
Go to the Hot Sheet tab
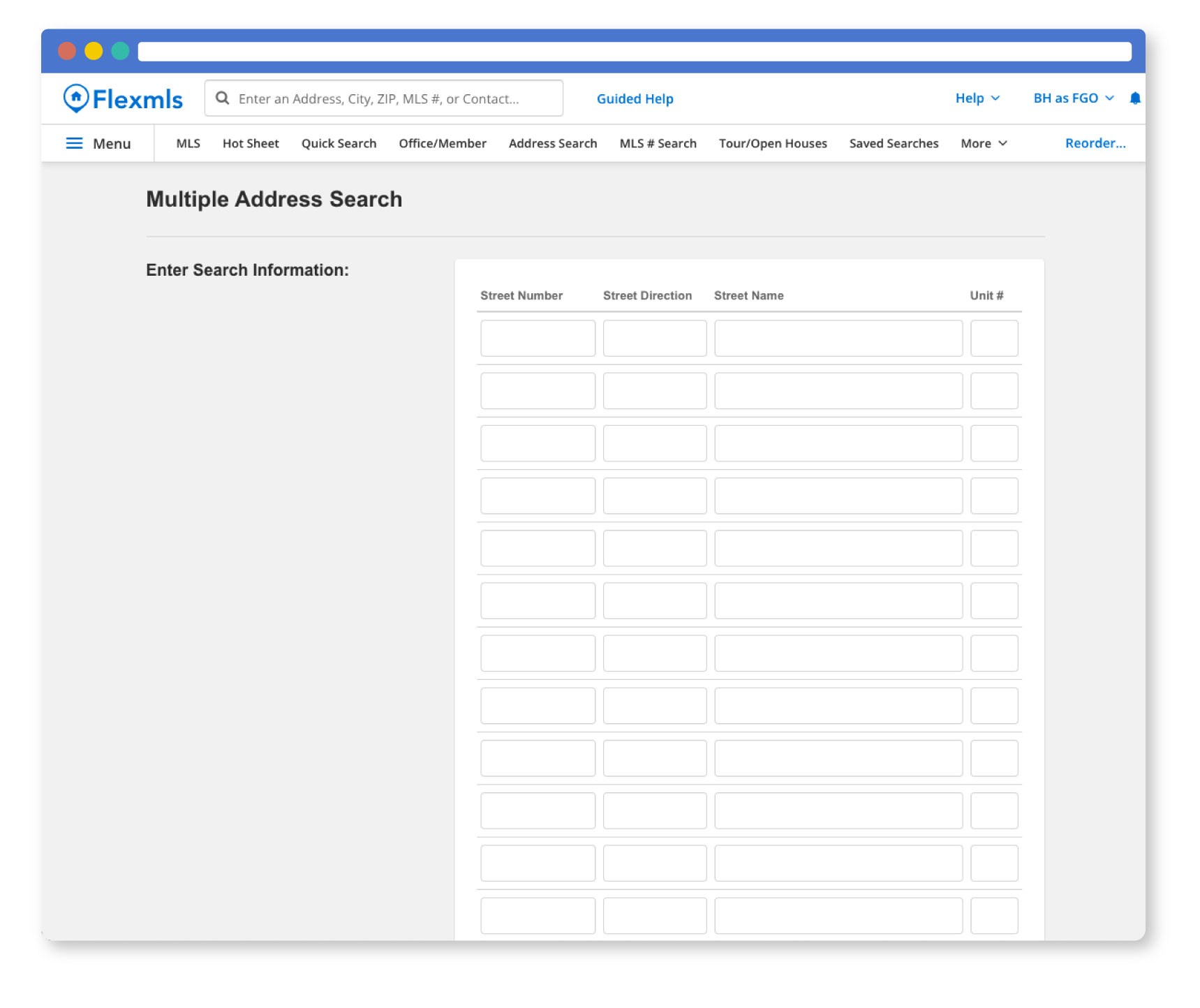(251, 143)
